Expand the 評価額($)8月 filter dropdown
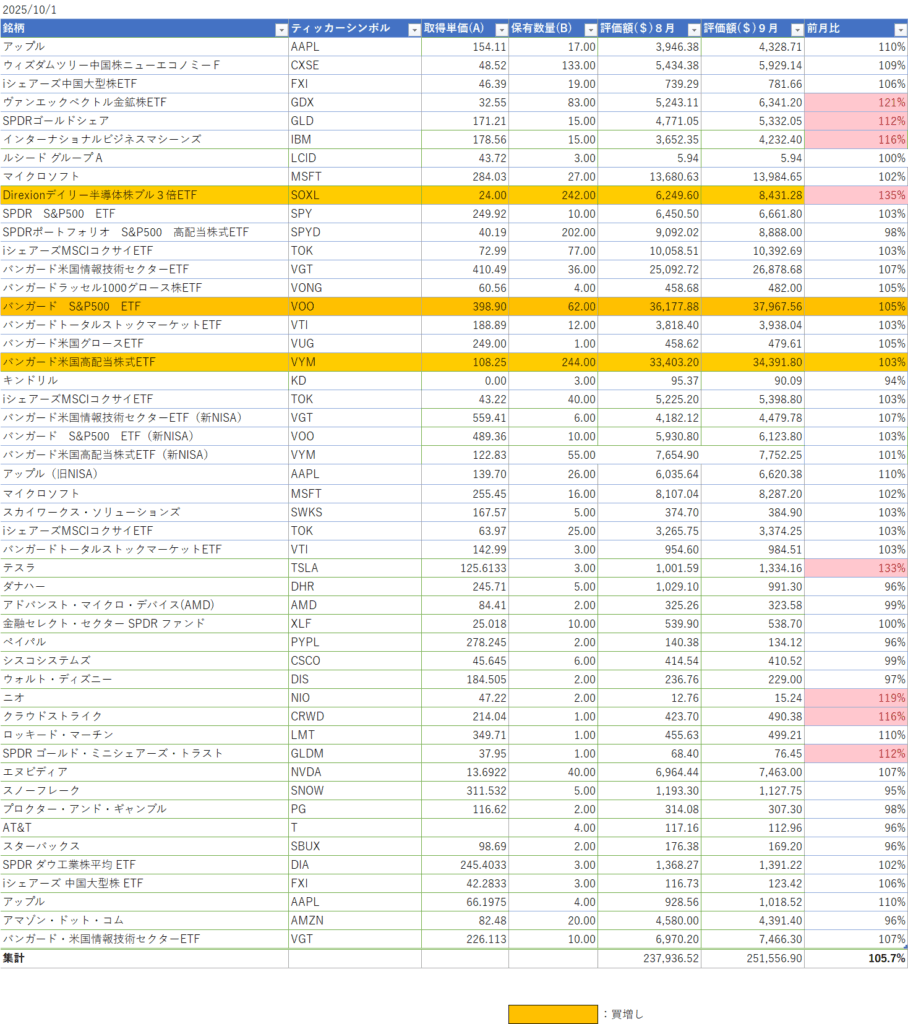This screenshot has width=908, height=1024. (x=692, y=29)
